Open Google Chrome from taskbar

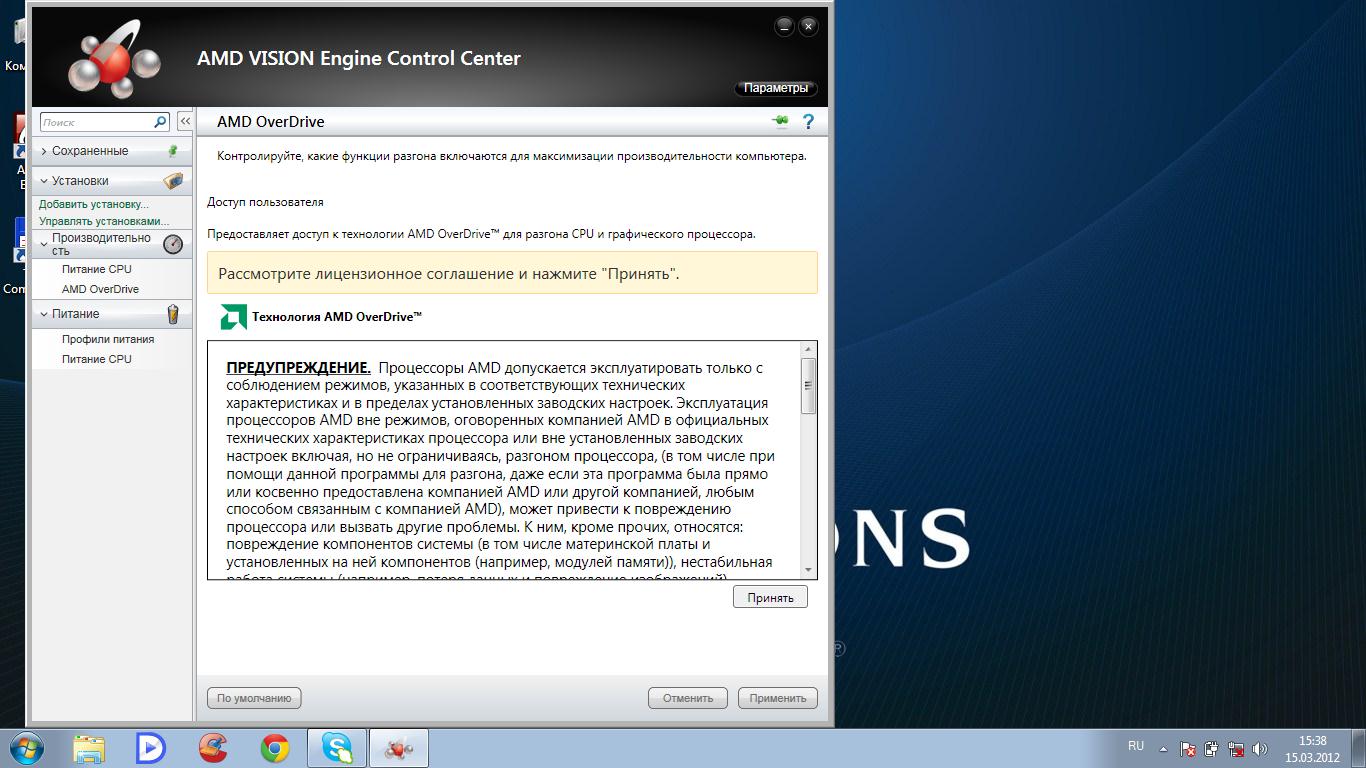(x=275, y=748)
